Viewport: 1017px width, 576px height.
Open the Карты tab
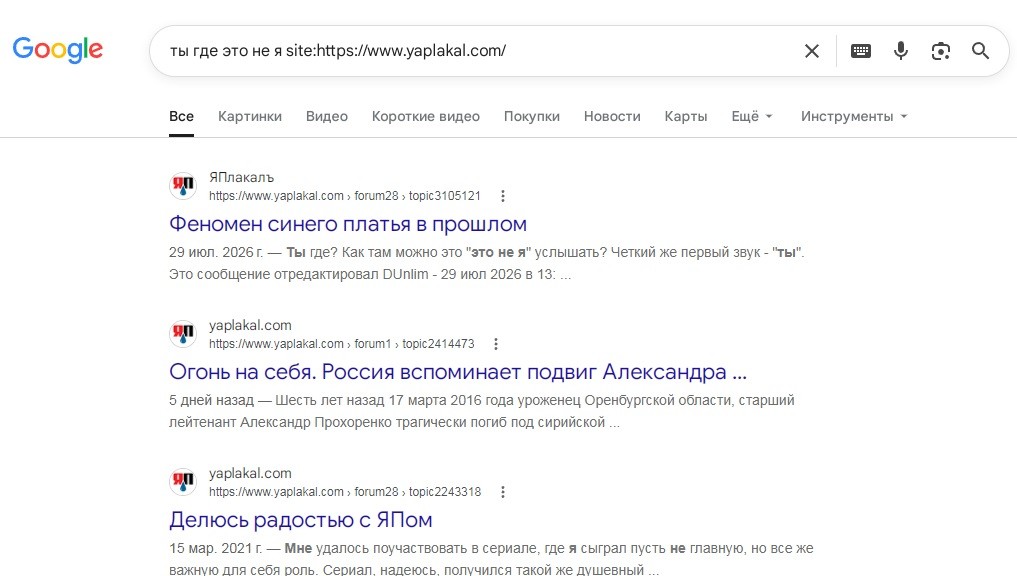click(686, 117)
